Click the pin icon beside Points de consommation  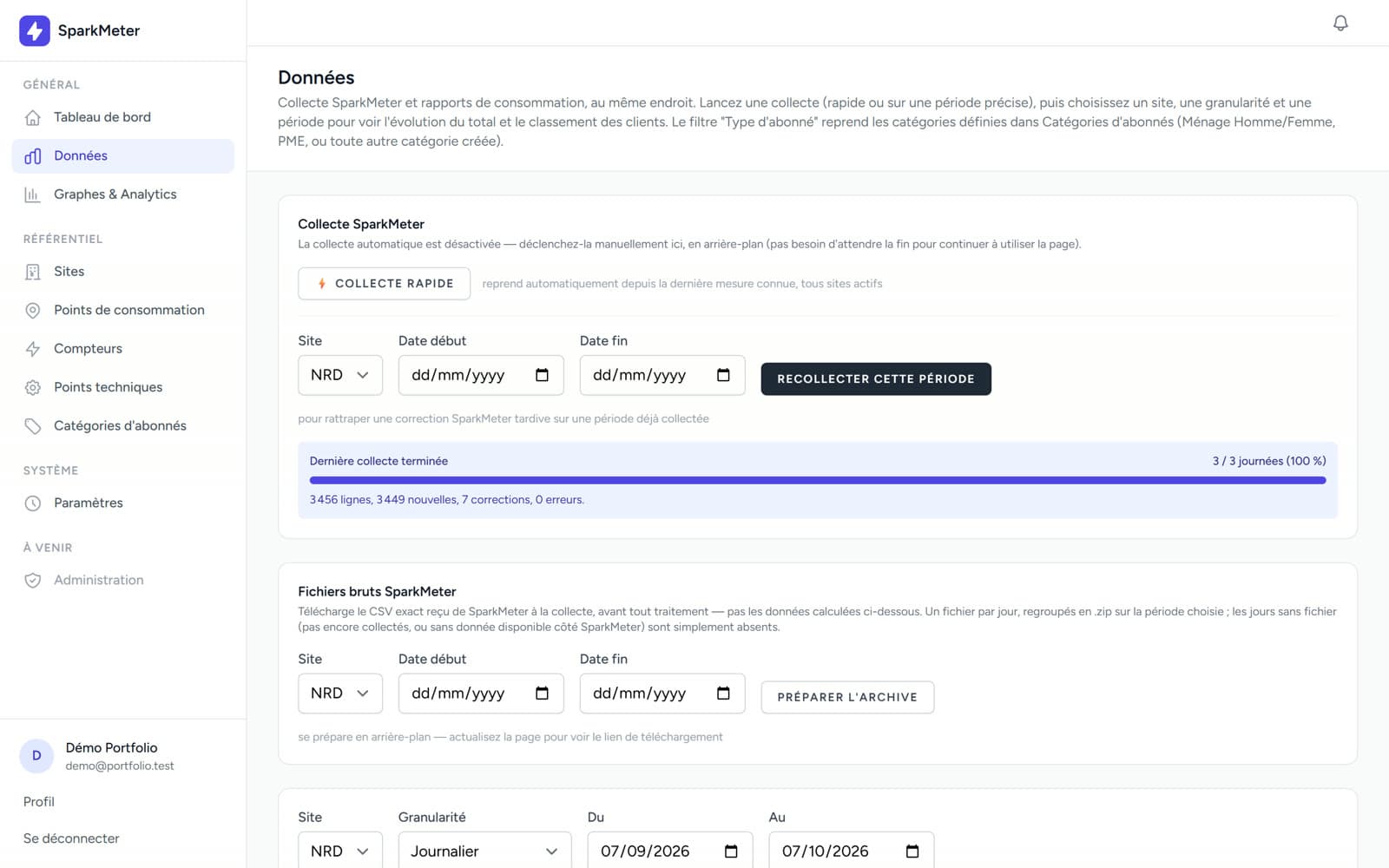coord(33,310)
